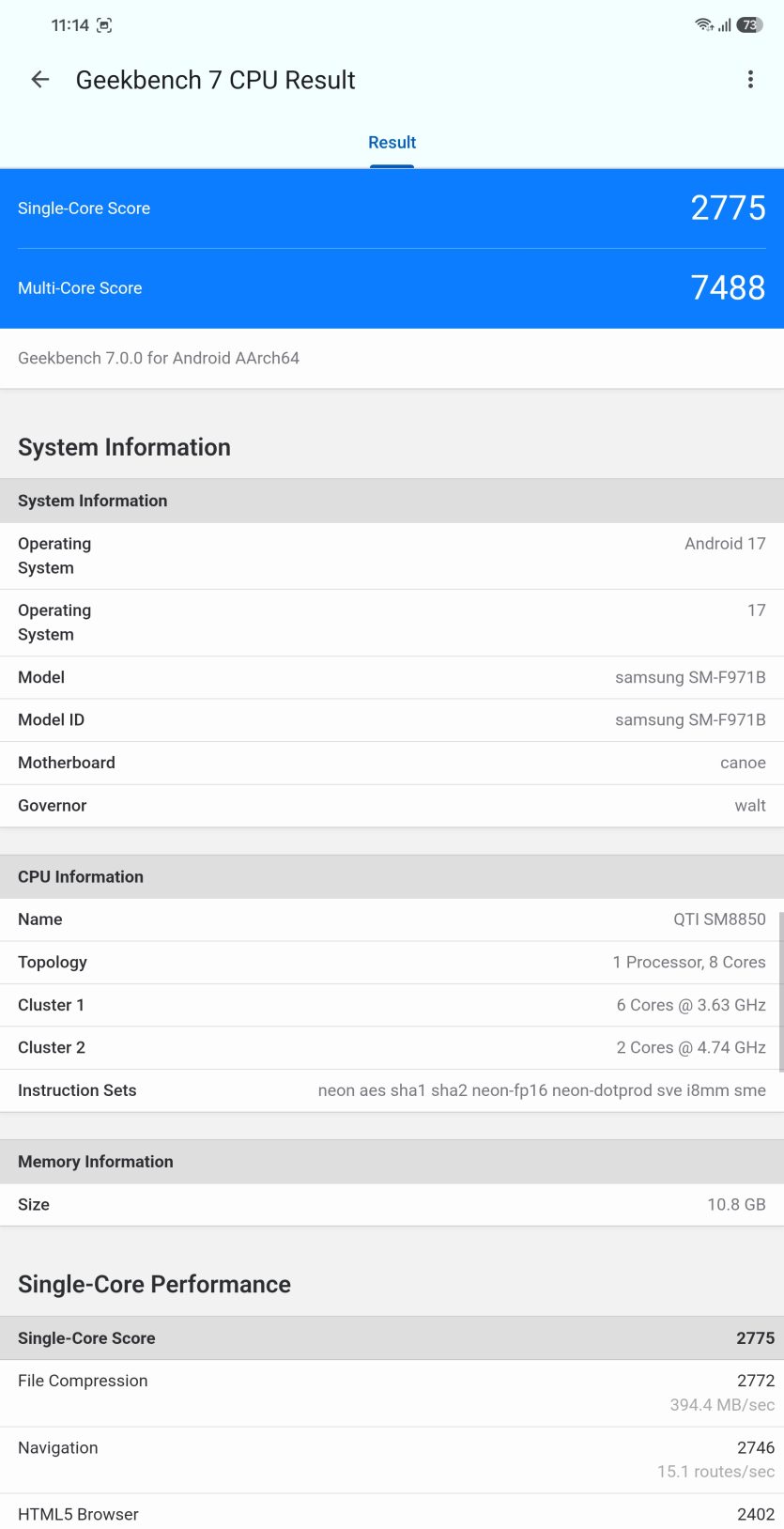Tap the 7488 multi-core score value
Screen dimensions: 784x1529
click(728, 287)
